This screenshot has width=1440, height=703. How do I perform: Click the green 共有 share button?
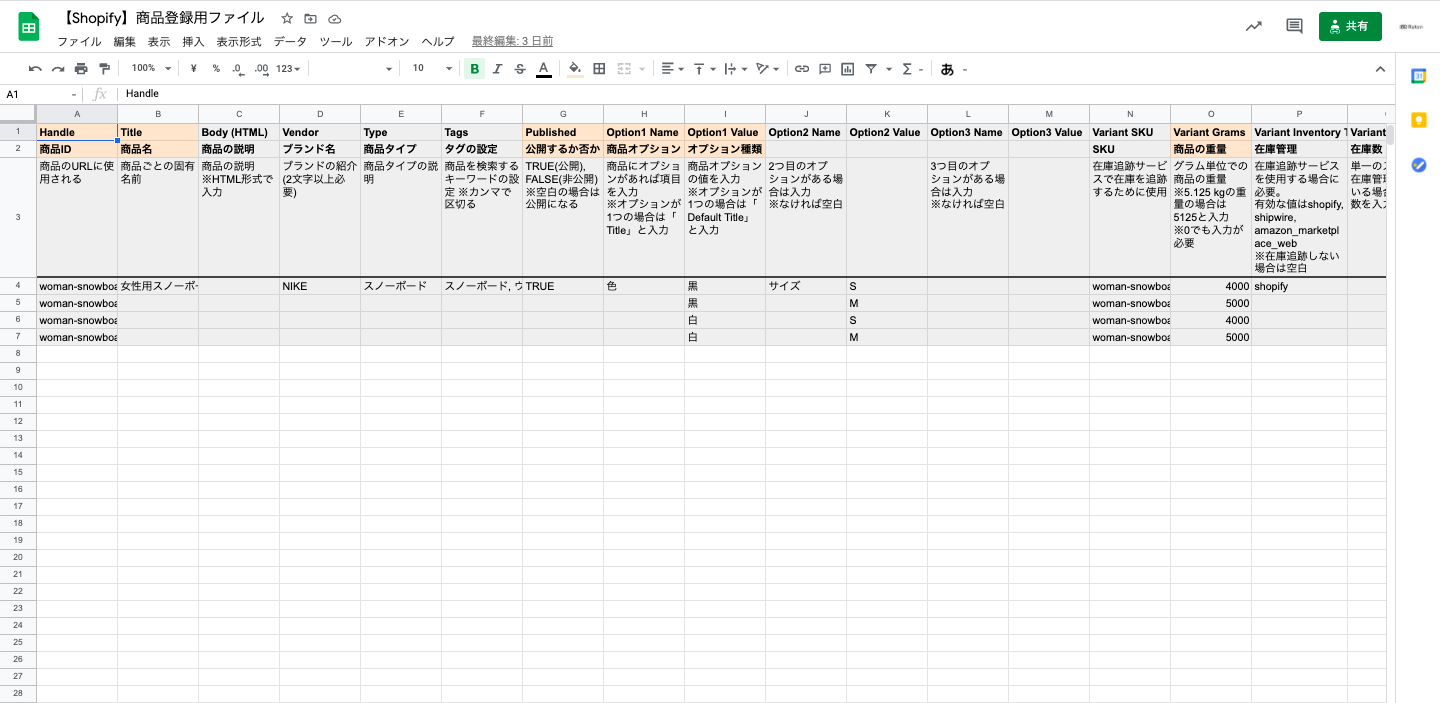[x=1350, y=27]
